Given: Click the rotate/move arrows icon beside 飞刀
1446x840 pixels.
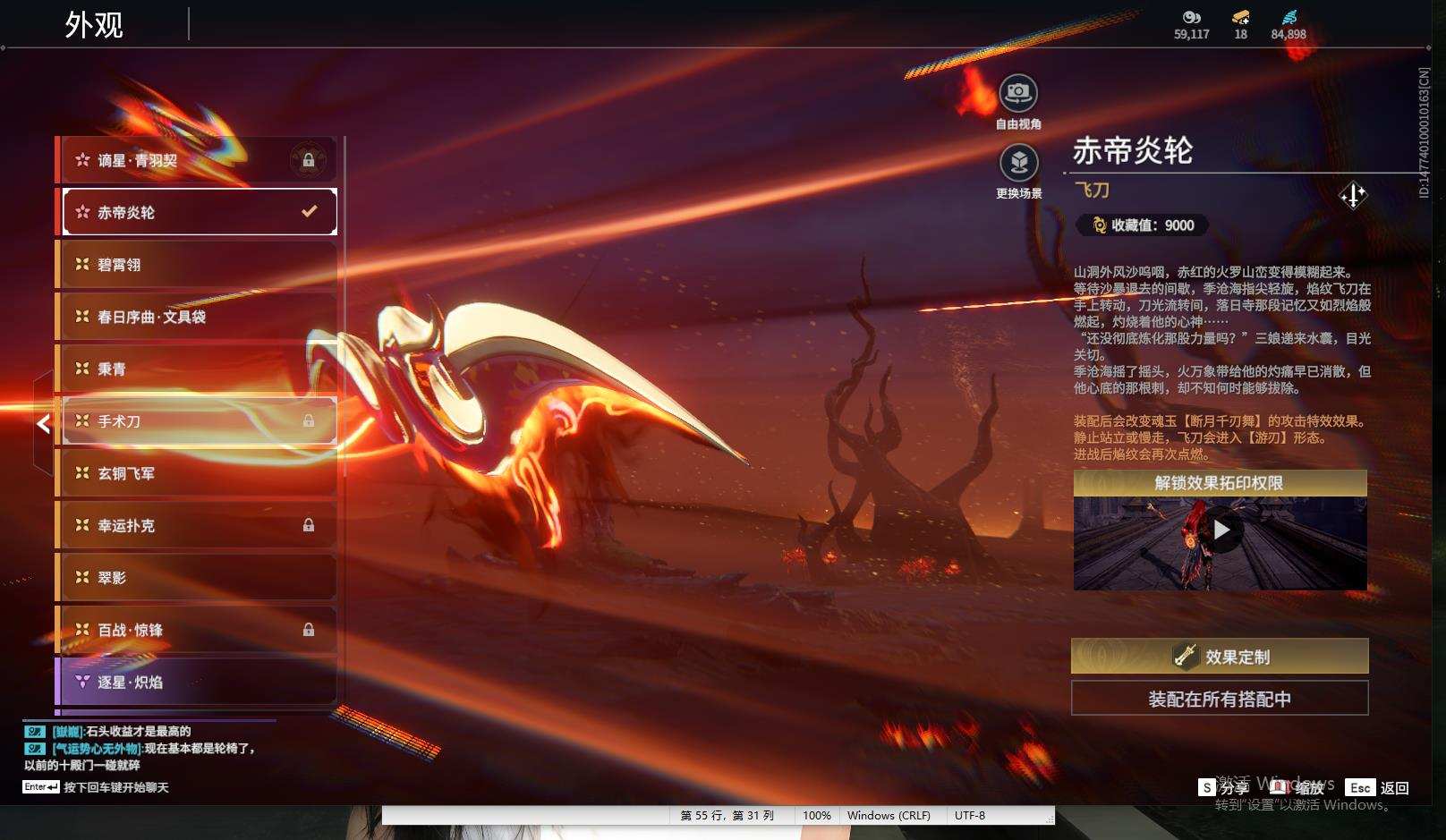Looking at the screenshot, I should [x=1353, y=195].
